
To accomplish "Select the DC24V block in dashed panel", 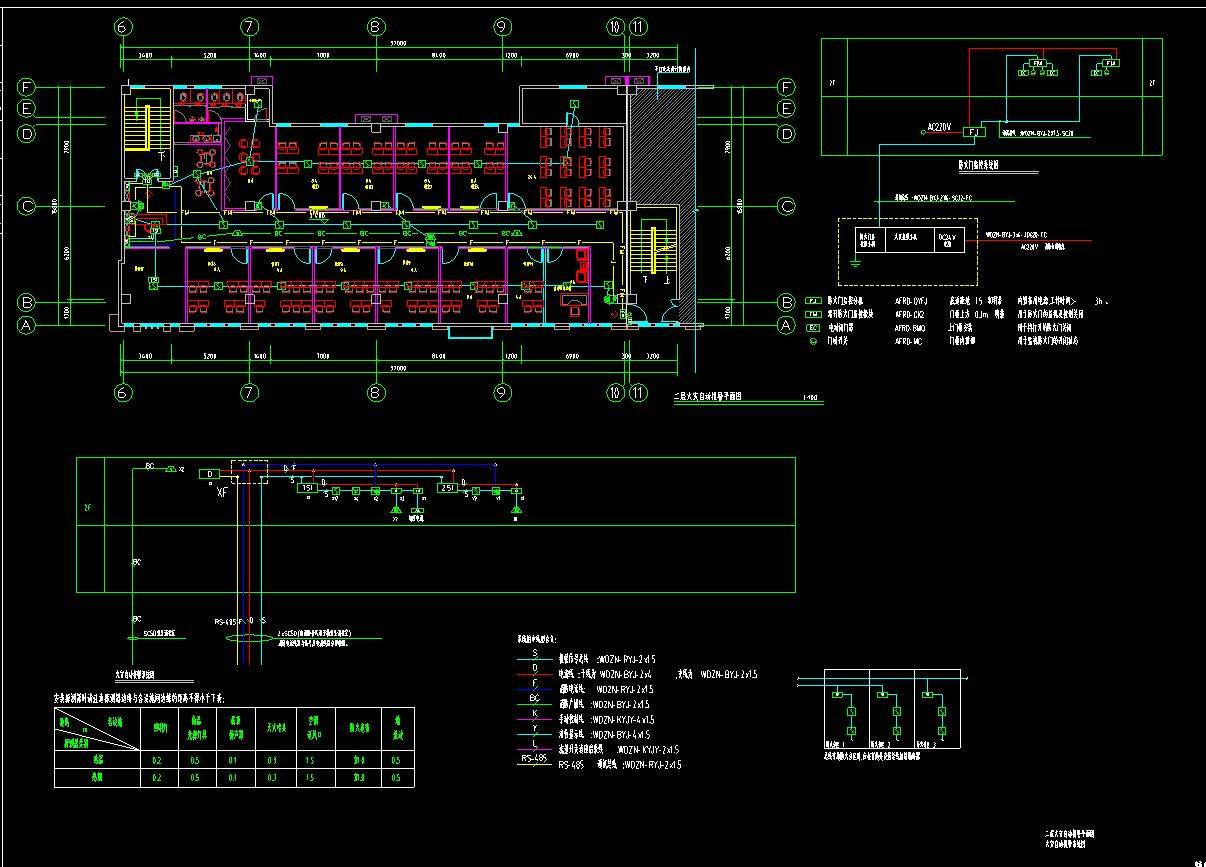I will coord(948,240).
